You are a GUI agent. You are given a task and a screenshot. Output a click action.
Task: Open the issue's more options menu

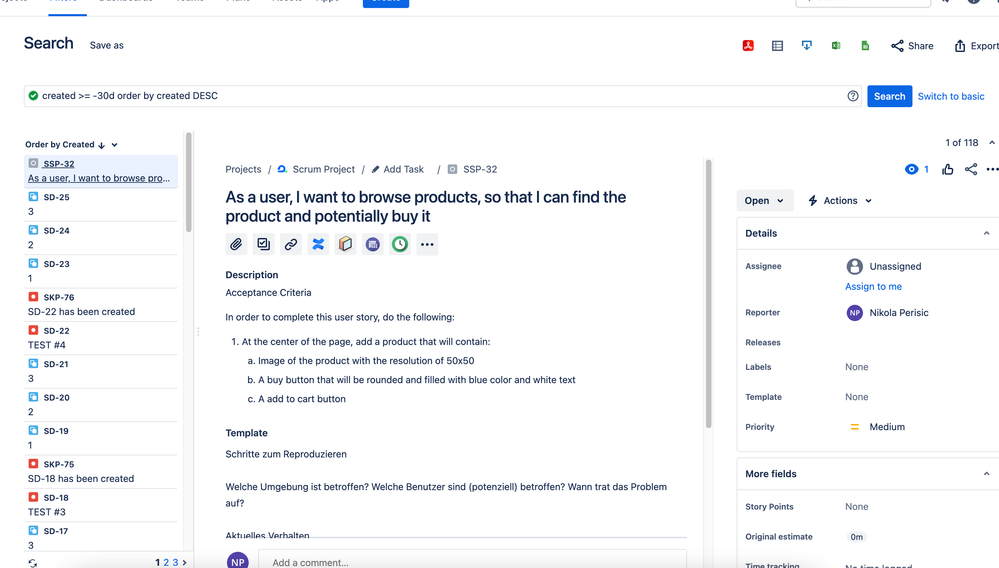[992, 169]
